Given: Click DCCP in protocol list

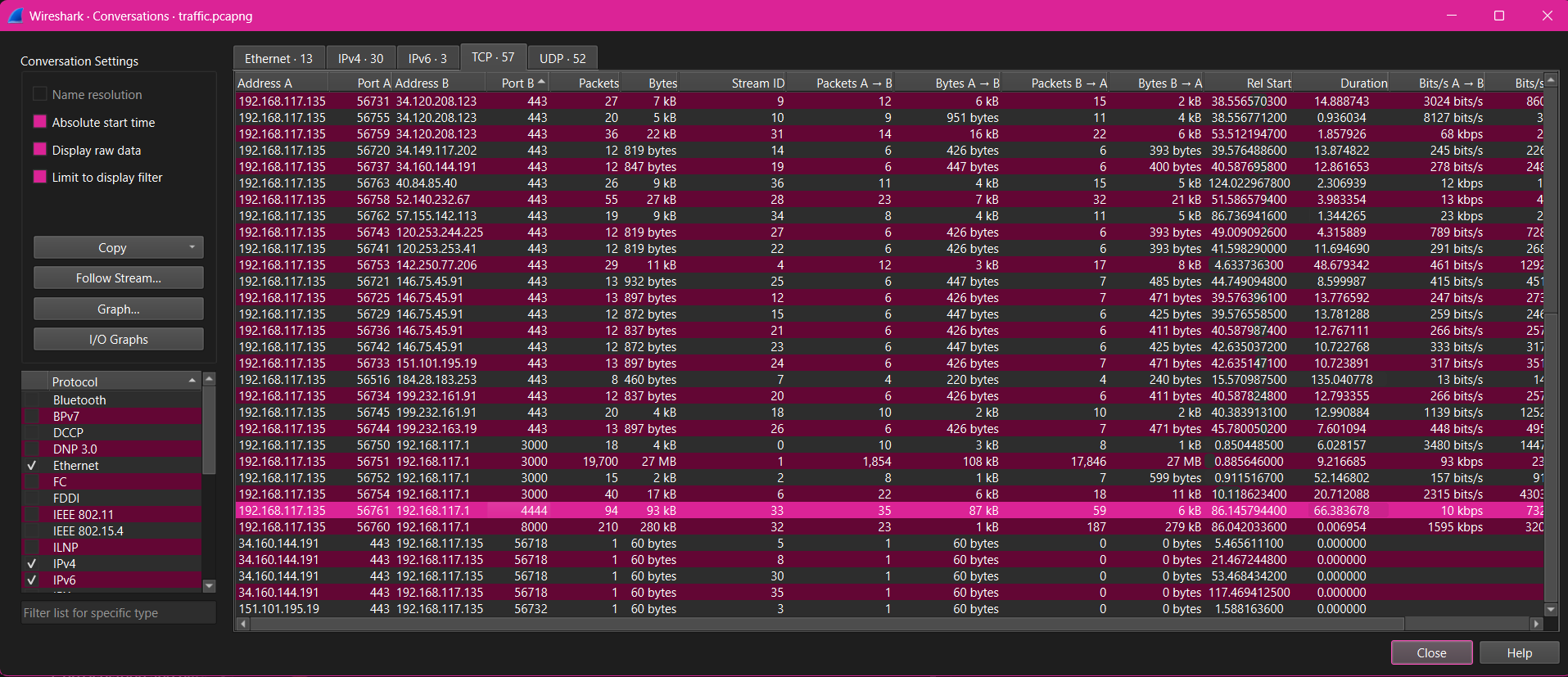Looking at the screenshot, I should [x=68, y=432].
